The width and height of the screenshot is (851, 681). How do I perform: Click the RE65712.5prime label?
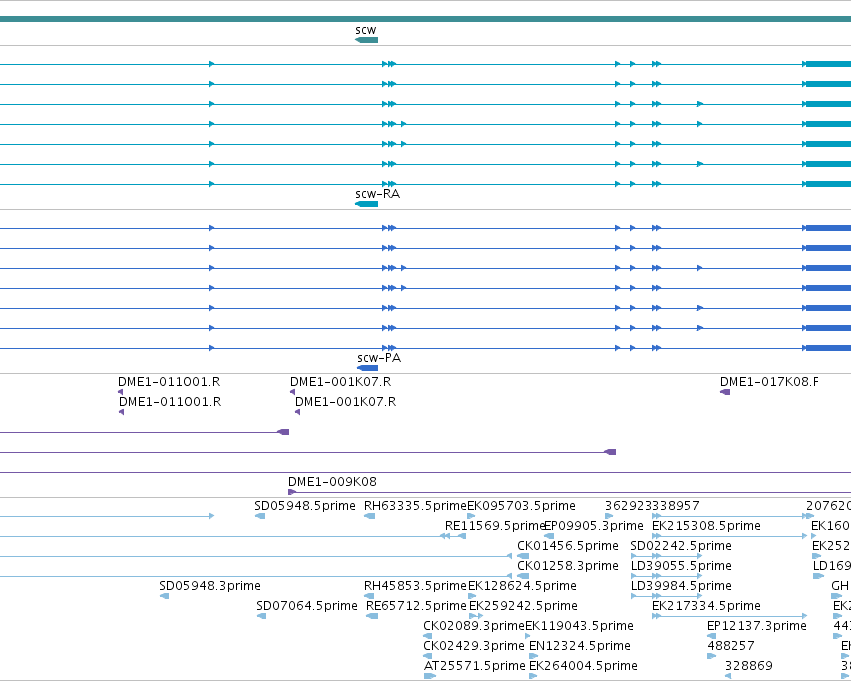[x=416, y=606]
